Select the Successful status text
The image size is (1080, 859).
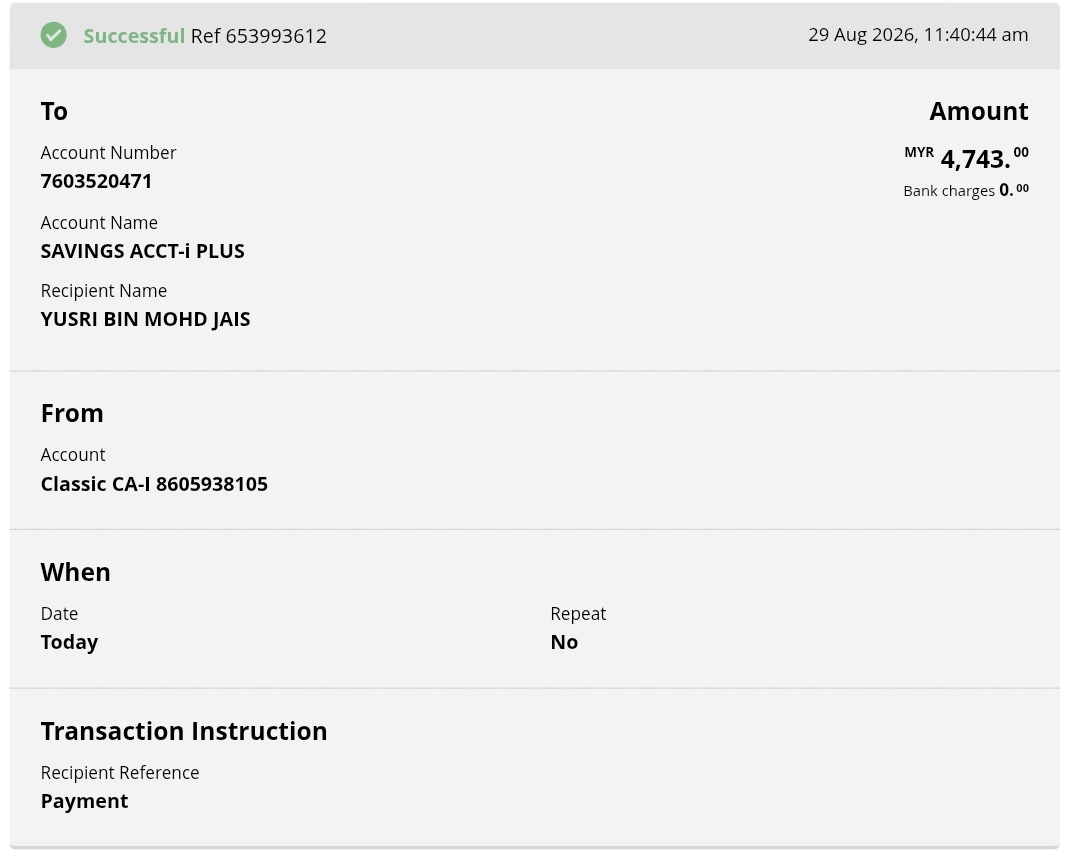(x=134, y=36)
